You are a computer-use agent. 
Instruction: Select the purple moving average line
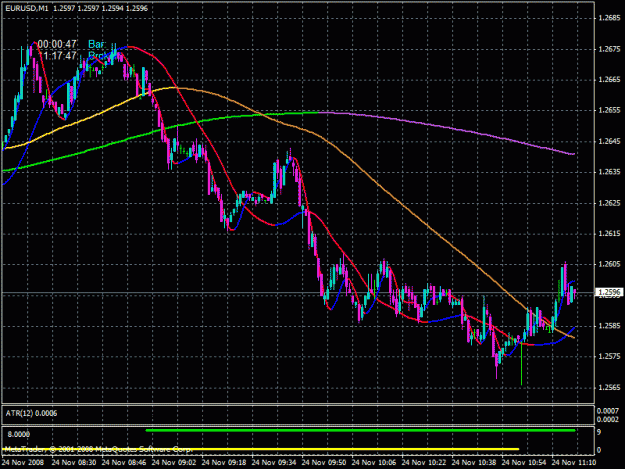446,128
